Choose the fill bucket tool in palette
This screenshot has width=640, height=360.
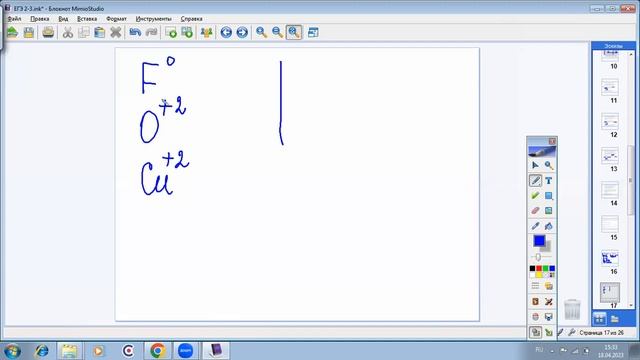pos(549,226)
